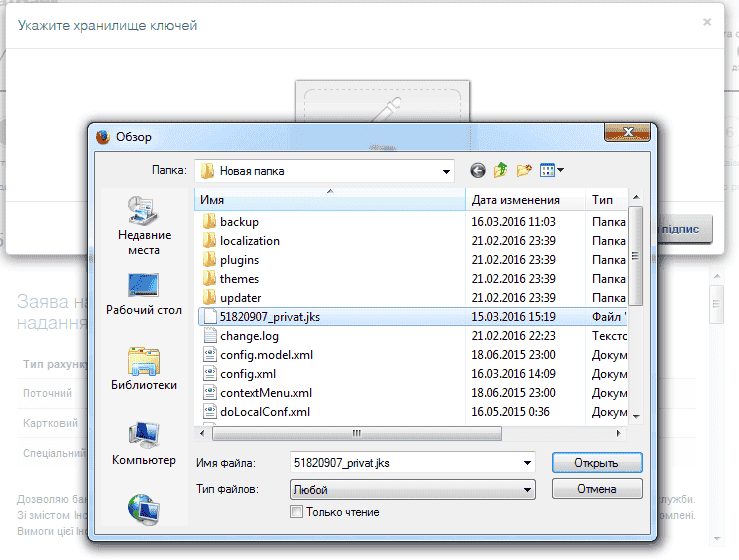The height and width of the screenshot is (560, 739).
Task: Select the 51820907_privat.jks file
Action: pos(270,316)
